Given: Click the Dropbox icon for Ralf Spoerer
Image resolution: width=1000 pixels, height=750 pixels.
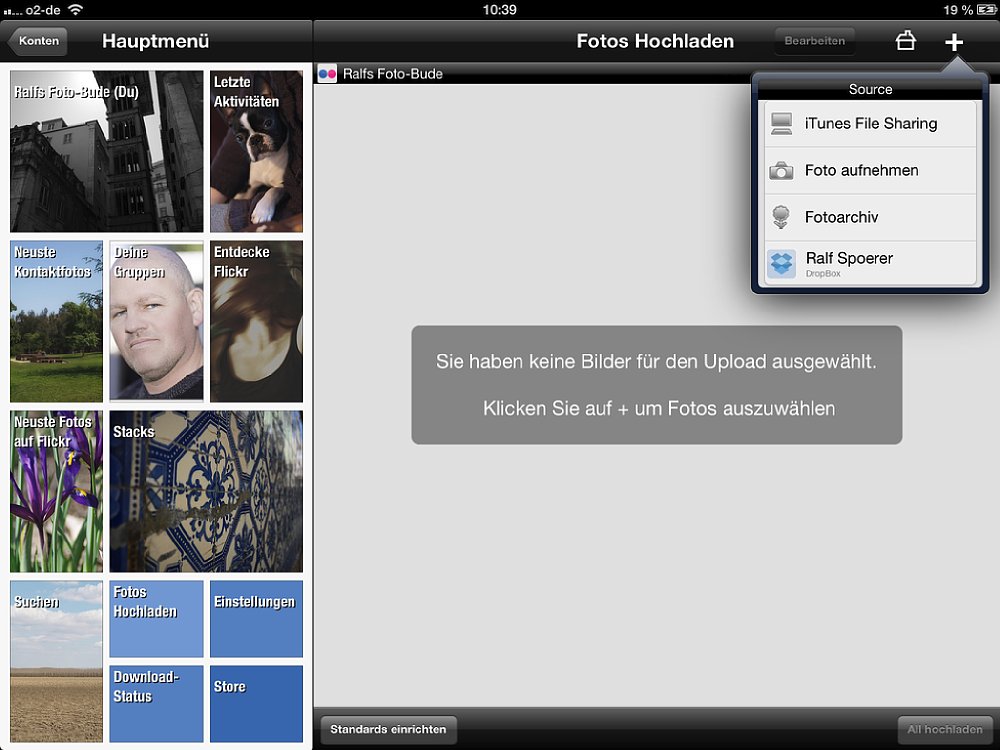Looking at the screenshot, I should [x=781, y=264].
